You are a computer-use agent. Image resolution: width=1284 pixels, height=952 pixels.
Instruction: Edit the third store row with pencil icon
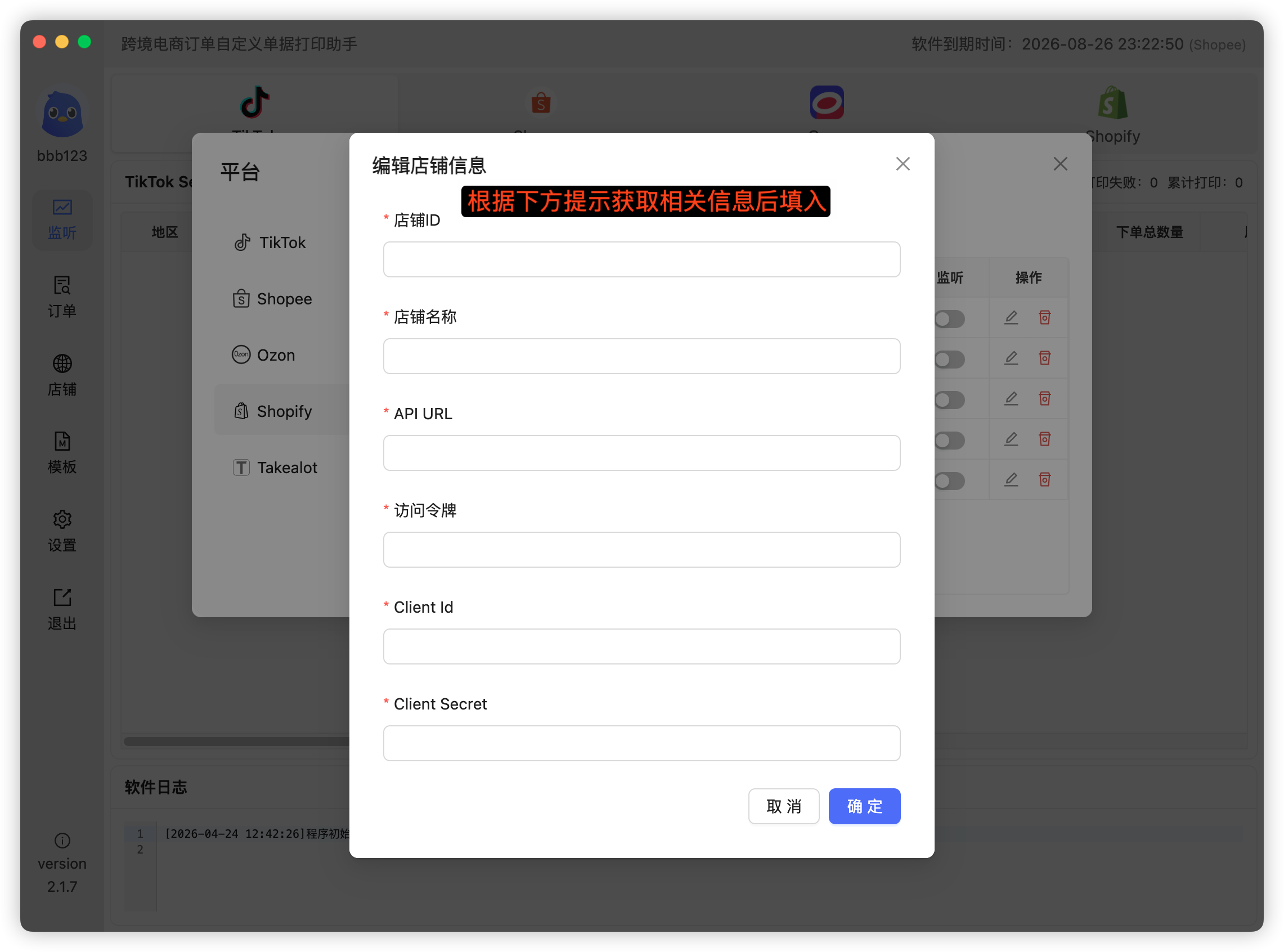(1011, 399)
